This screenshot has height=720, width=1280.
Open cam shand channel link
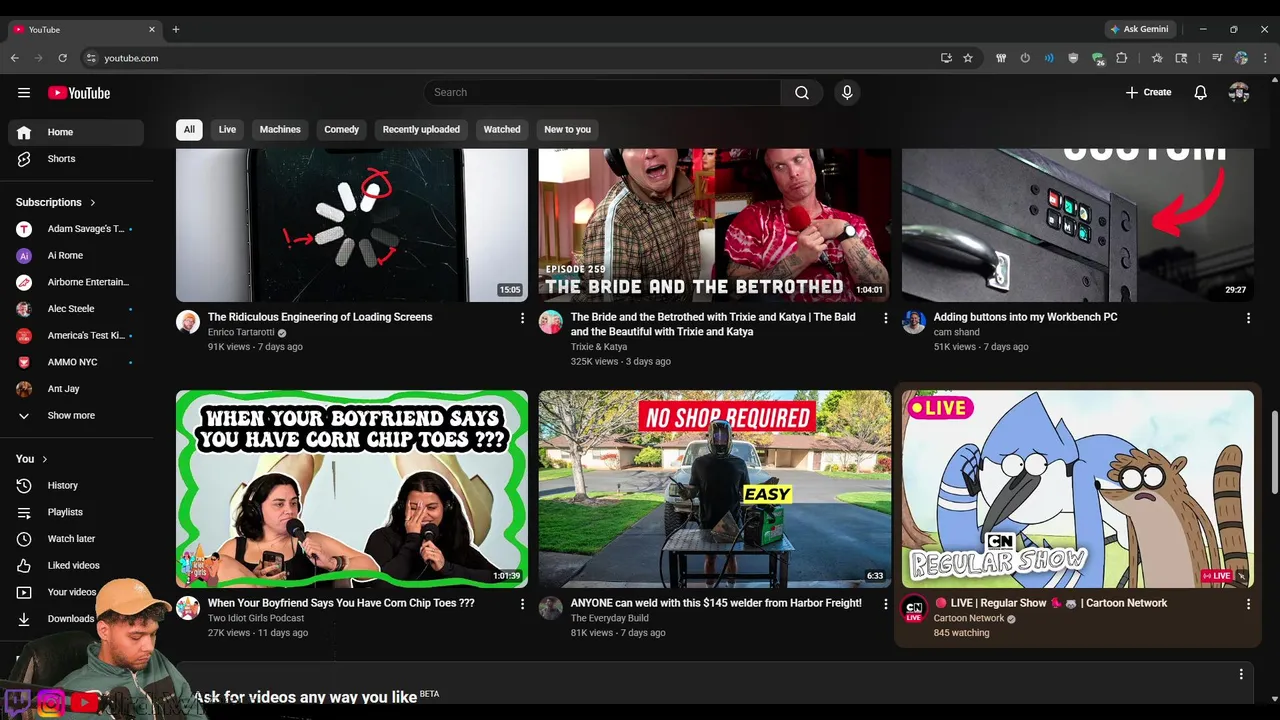pos(956,332)
